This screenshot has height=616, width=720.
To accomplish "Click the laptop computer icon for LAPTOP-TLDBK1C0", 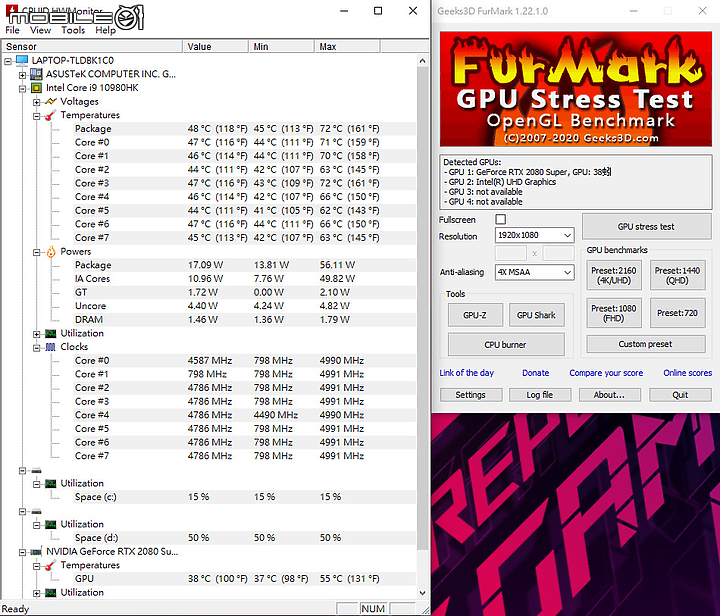I will pyautogui.click(x=22, y=60).
